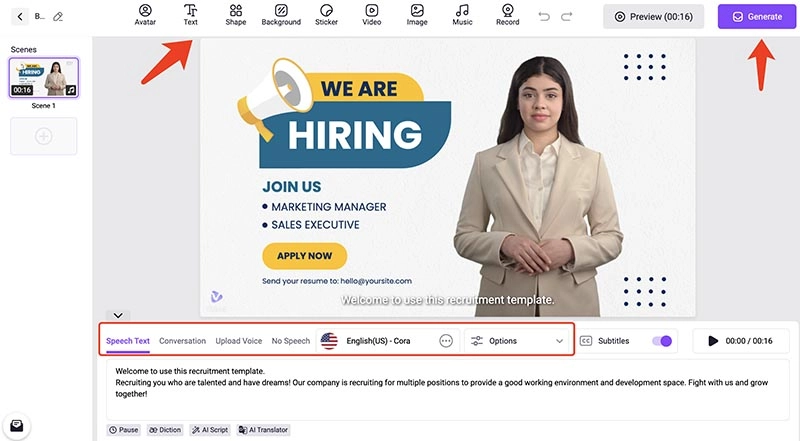Expand the Options dropdown
800x441 pixels.
click(517, 341)
